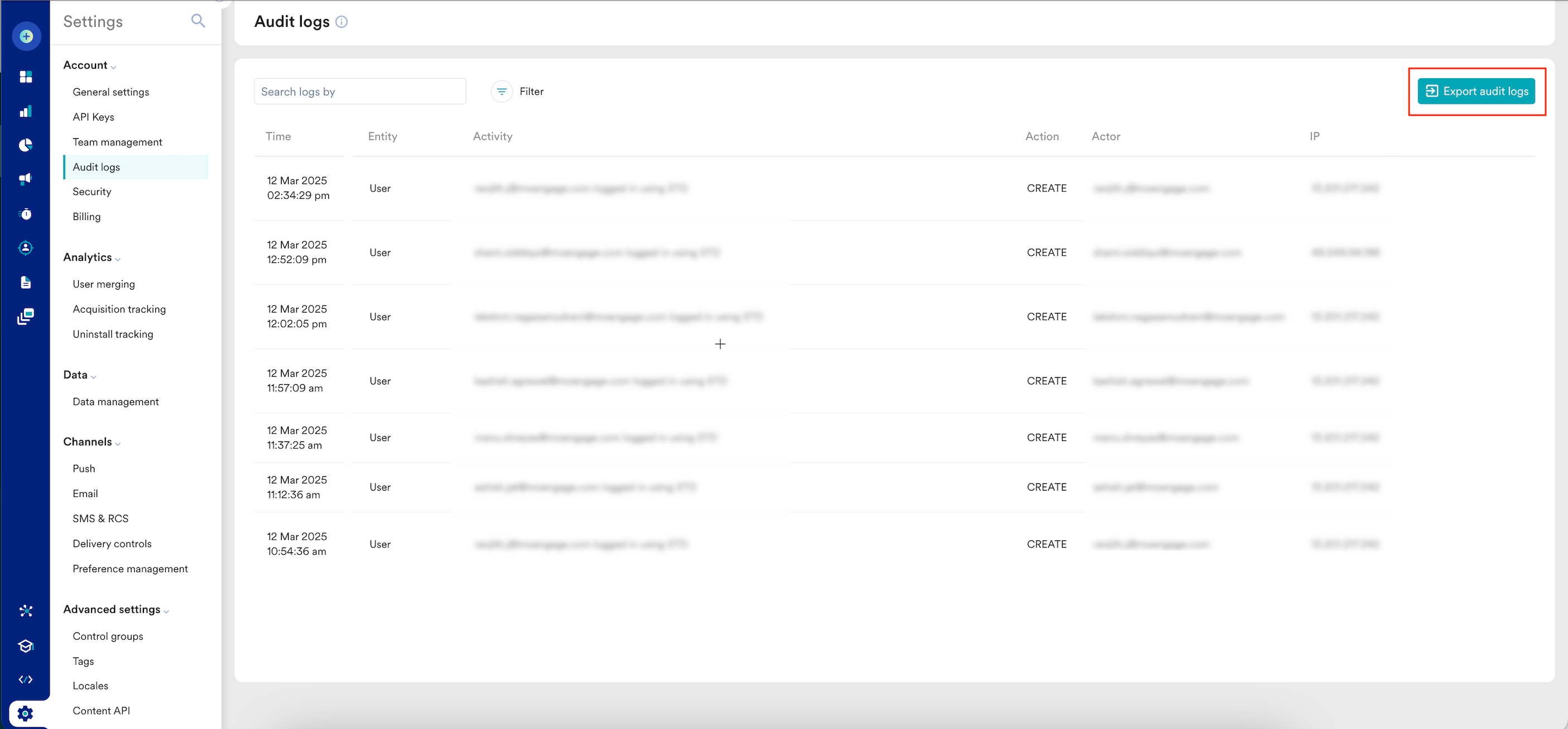Click the settings search magnifier icon
The width and height of the screenshot is (1568, 729).
coord(198,21)
